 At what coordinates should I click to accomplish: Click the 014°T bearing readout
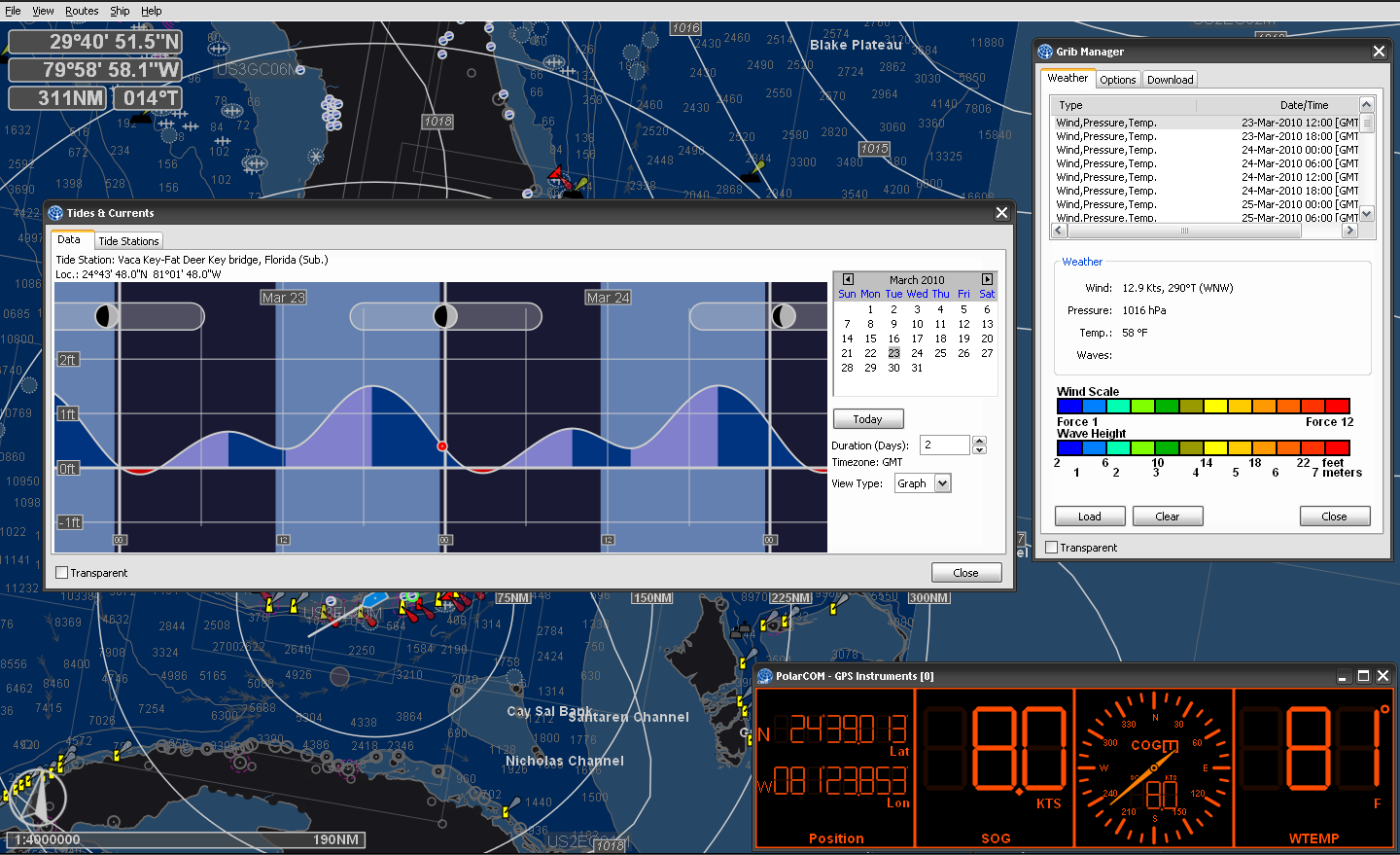click(x=148, y=98)
